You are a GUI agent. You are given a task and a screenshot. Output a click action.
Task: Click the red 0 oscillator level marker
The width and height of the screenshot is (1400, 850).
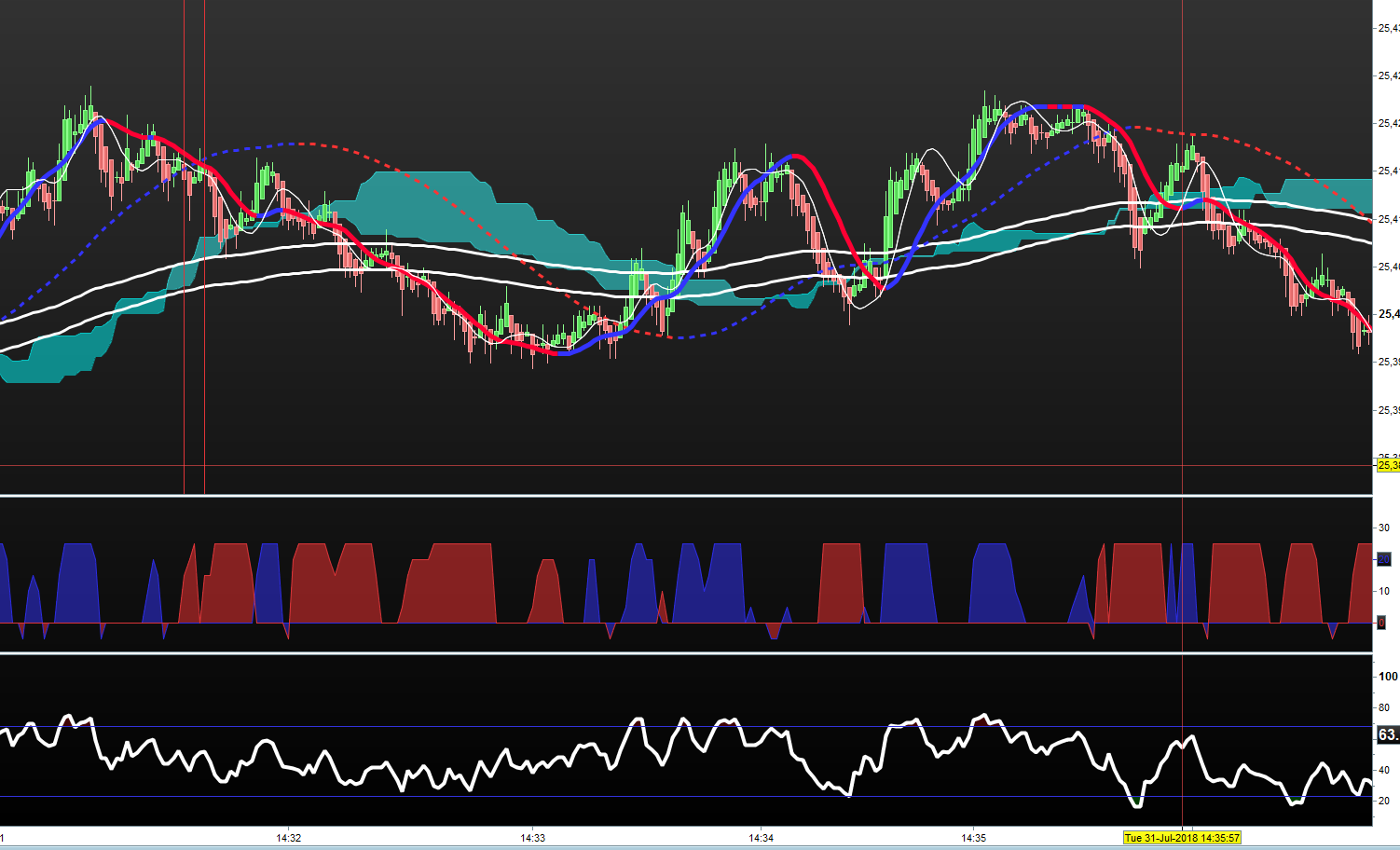click(x=1381, y=623)
